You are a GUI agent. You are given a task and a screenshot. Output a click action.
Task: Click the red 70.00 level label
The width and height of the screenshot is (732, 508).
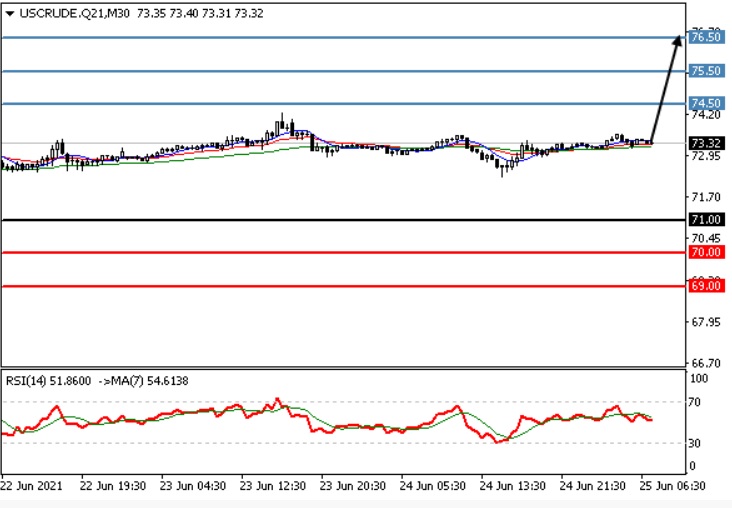(706, 253)
